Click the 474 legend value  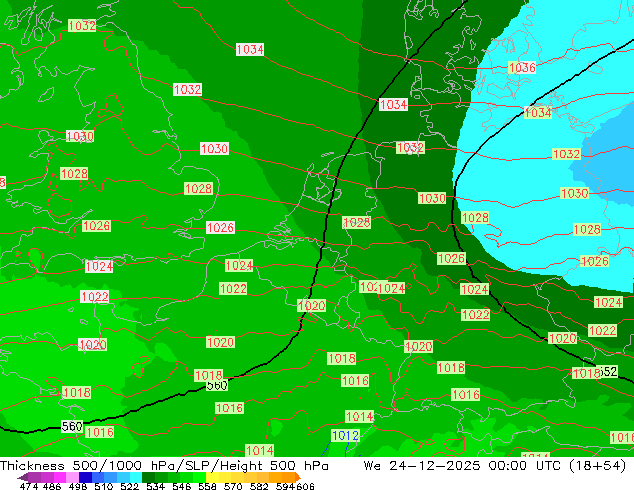(29, 486)
